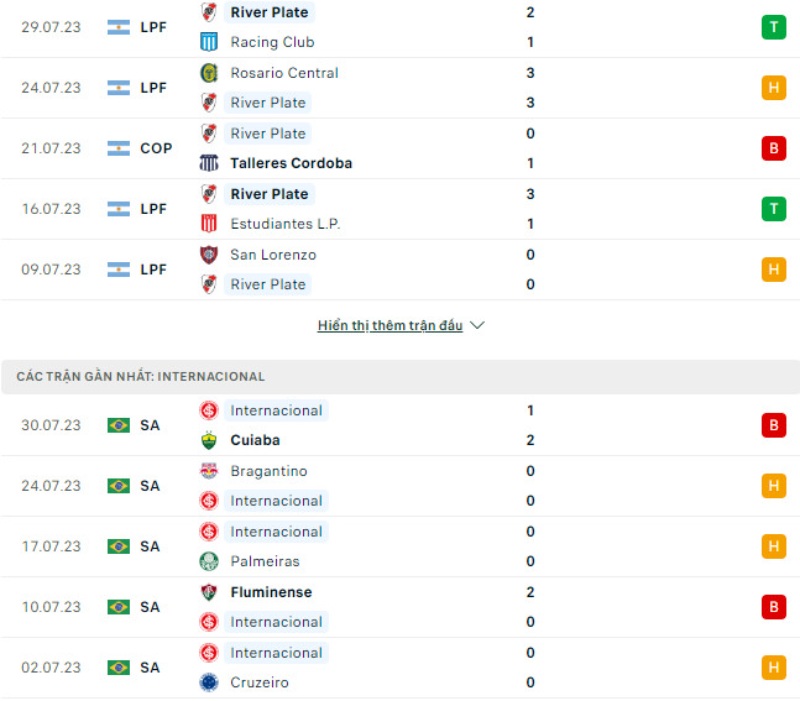Click the Internacional club logo
This screenshot has width=800, height=701.
point(208,410)
